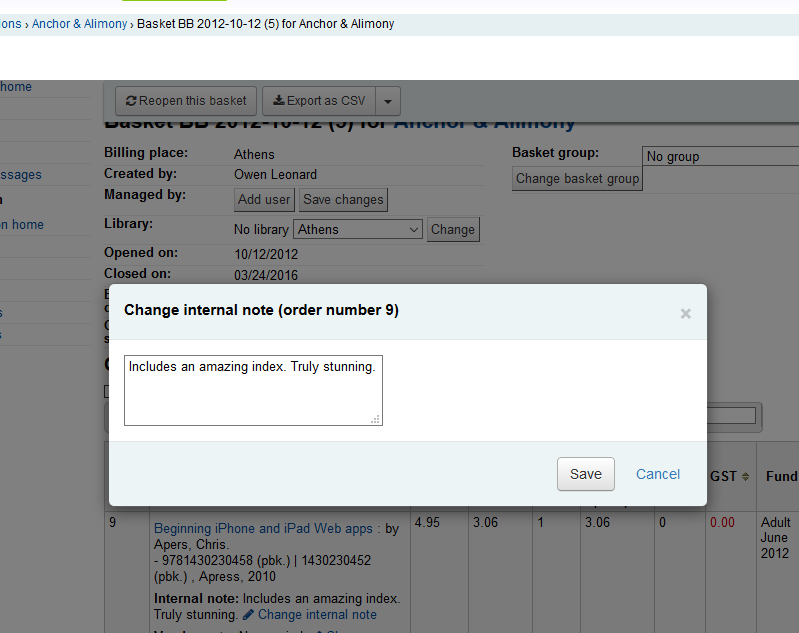Open the No group basket group dropdown
799x633 pixels.
pyautogui.click(x=720, y=156)
